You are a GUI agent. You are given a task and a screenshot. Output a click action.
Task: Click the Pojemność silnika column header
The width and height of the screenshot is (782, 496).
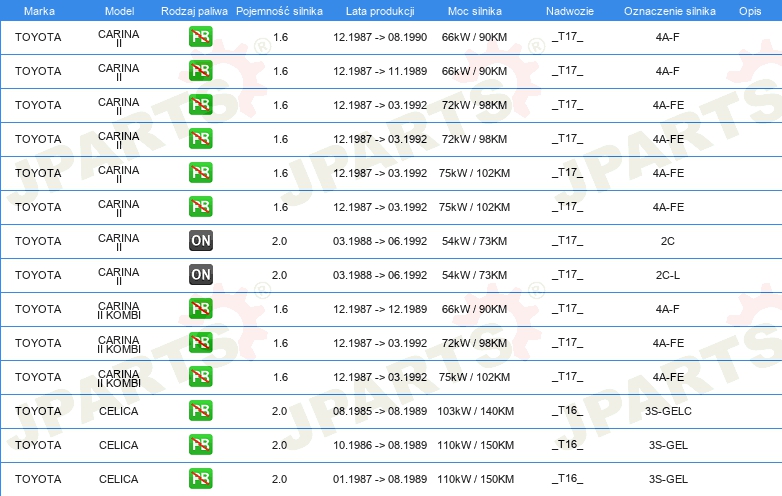click(x=279, y=11)
